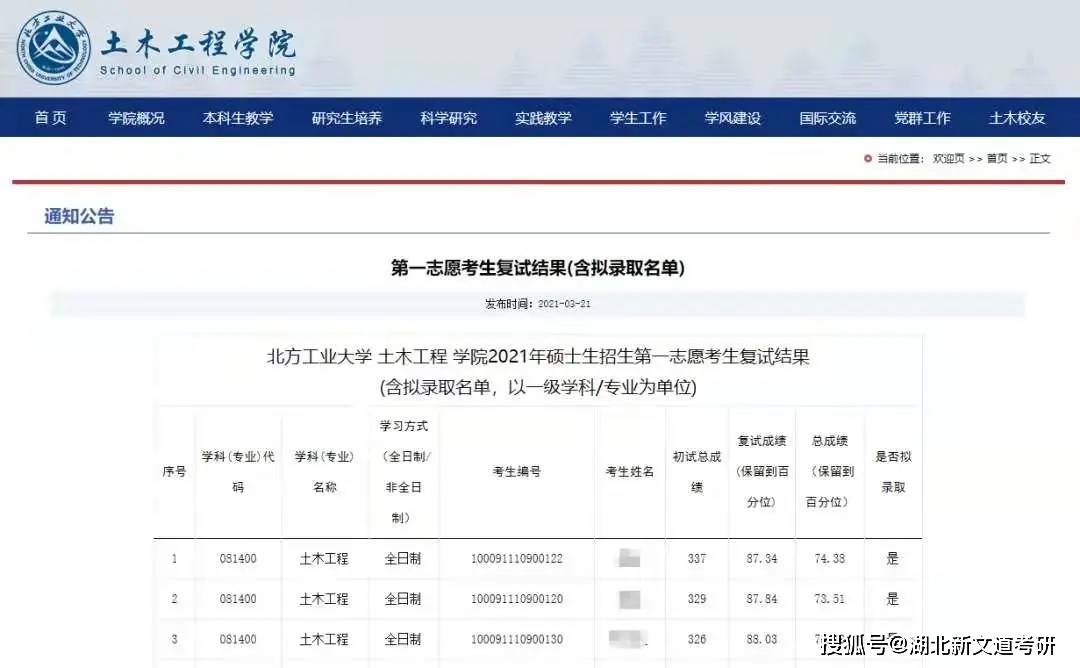1080x668 pixels.
Task: Click the article title 第一志愿考生复试结果
Action: (538, 268)
